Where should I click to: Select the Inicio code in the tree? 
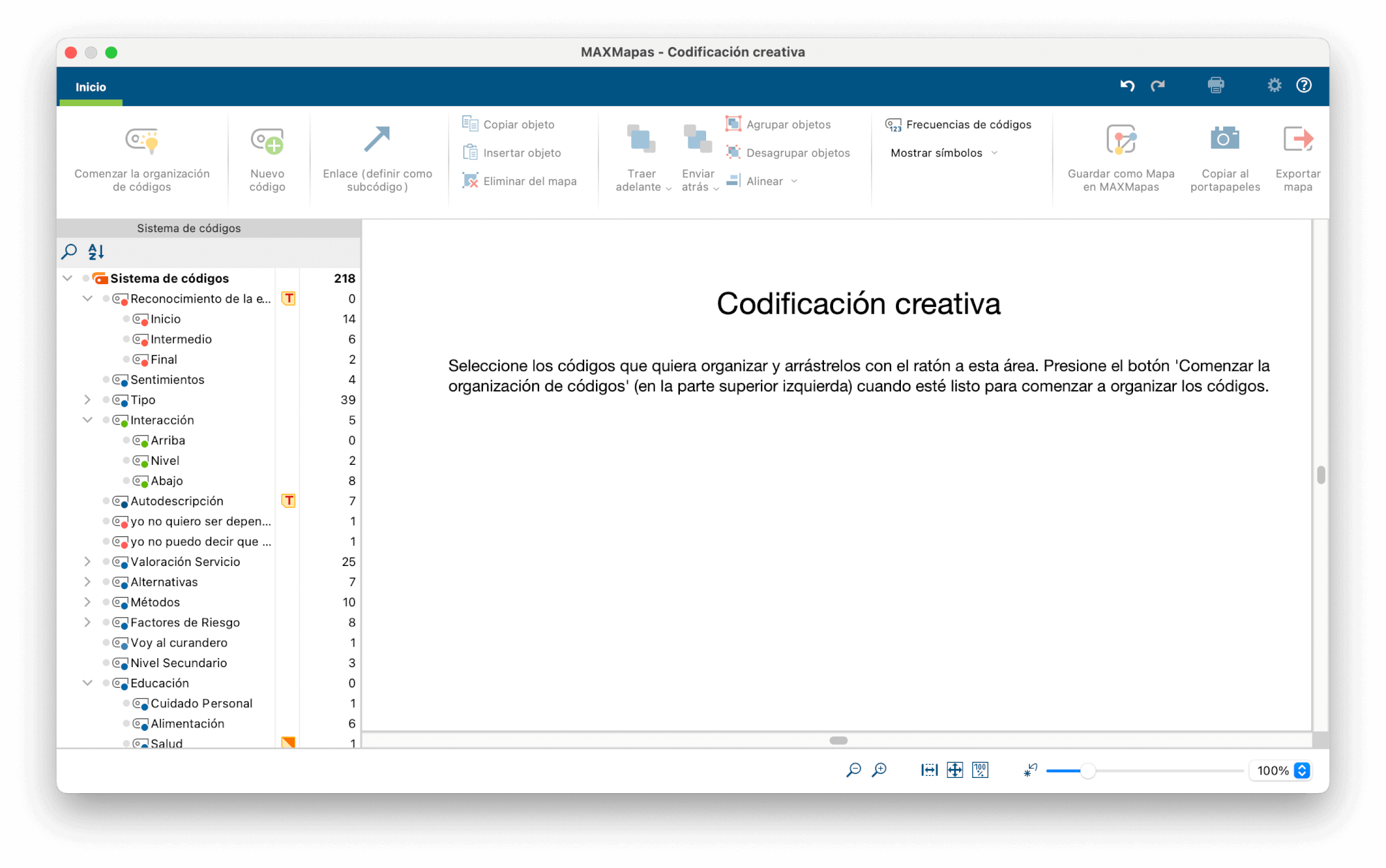(166, 319)
